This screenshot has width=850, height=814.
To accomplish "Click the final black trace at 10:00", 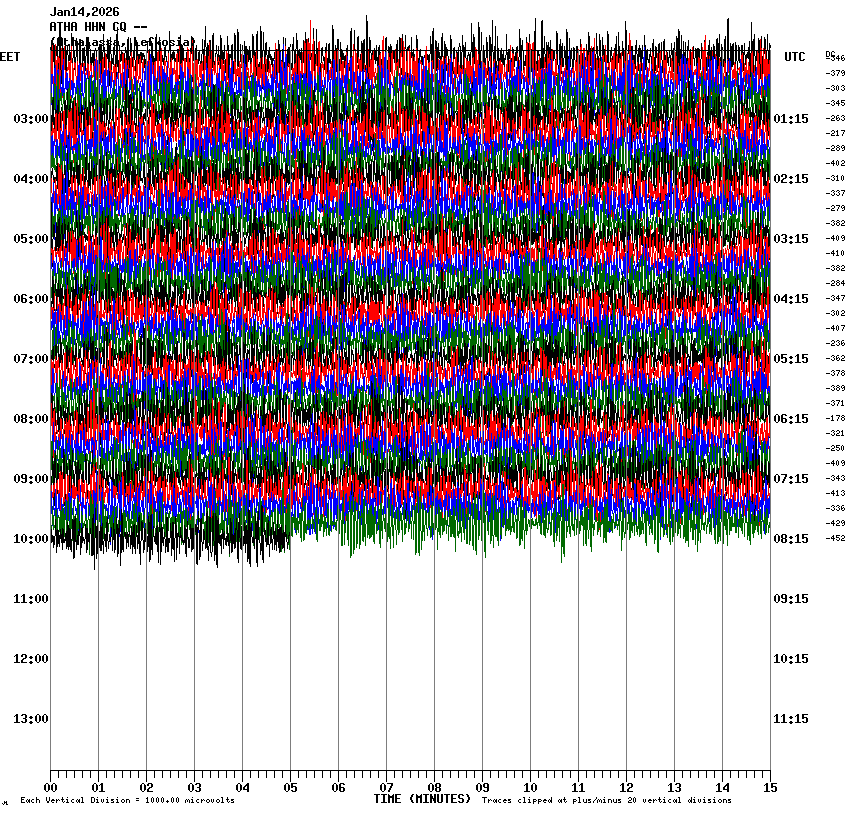I will click(170, 540).
